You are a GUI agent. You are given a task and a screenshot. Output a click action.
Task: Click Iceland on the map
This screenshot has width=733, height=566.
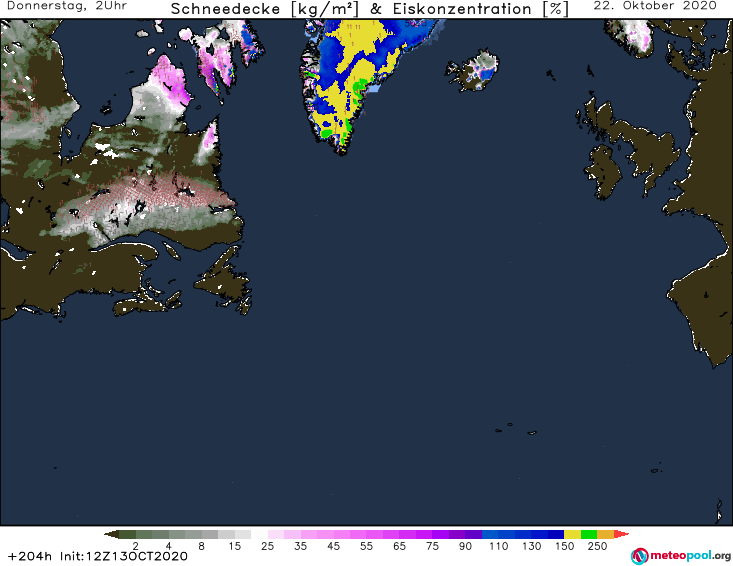click(473, 71)
